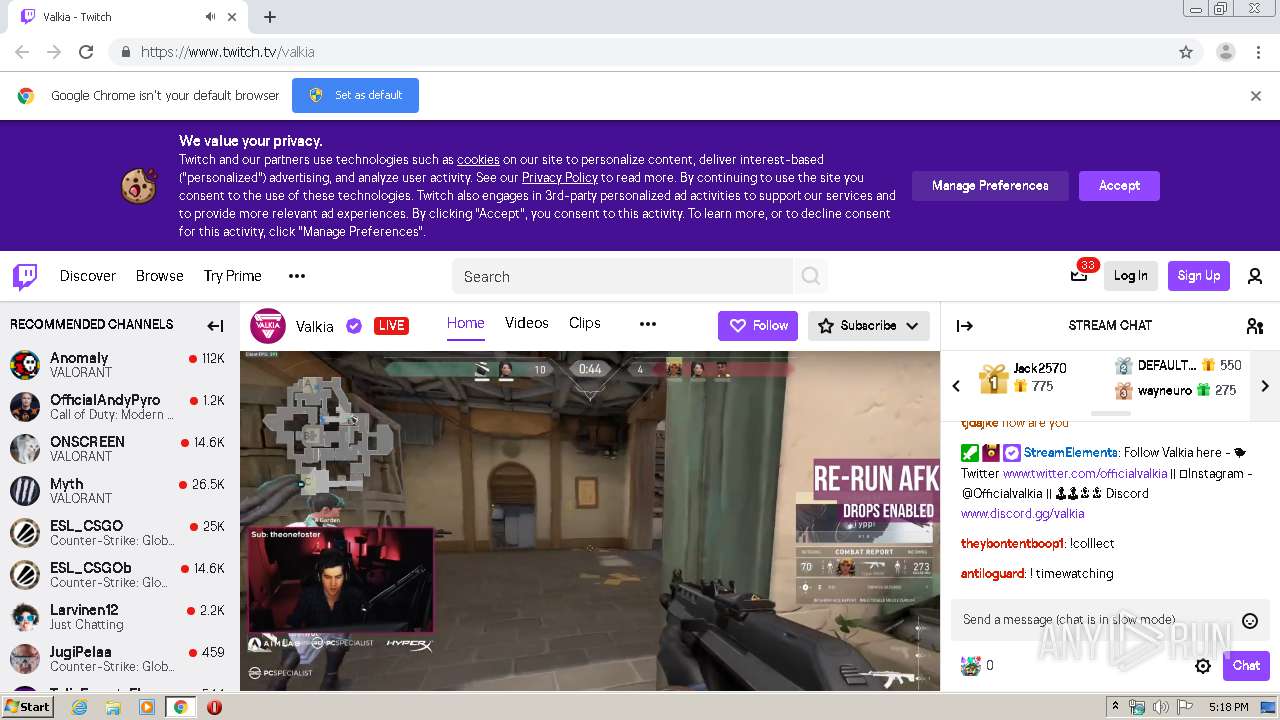Follow Valkia channel
Image resolution: width=1280 pixels, height=720 pixels.
pyautogui.click(x=758, y=326)
